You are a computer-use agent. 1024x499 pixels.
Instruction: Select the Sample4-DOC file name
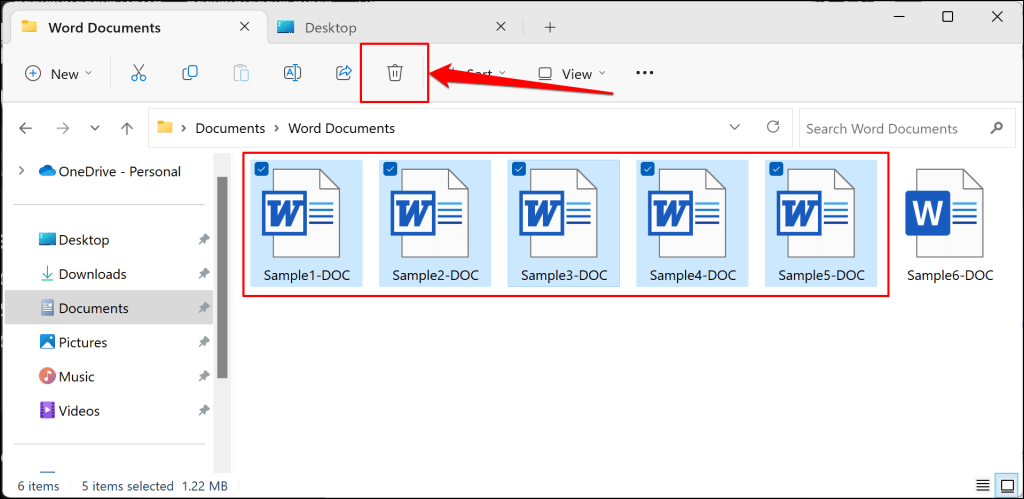[x=693, y=276]
